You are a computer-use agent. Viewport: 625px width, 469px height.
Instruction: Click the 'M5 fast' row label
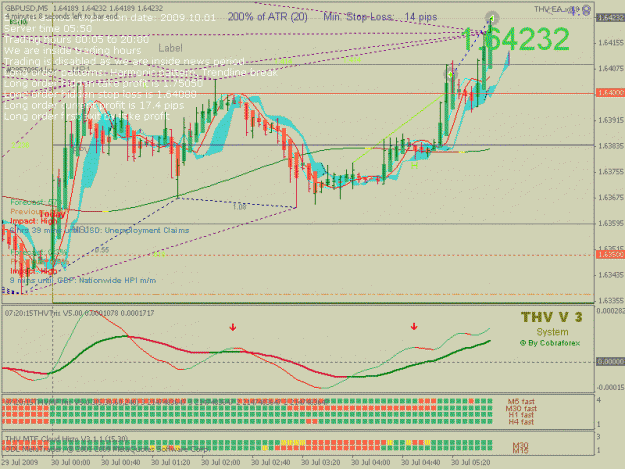pyautogui.click(x=521, y=402)
